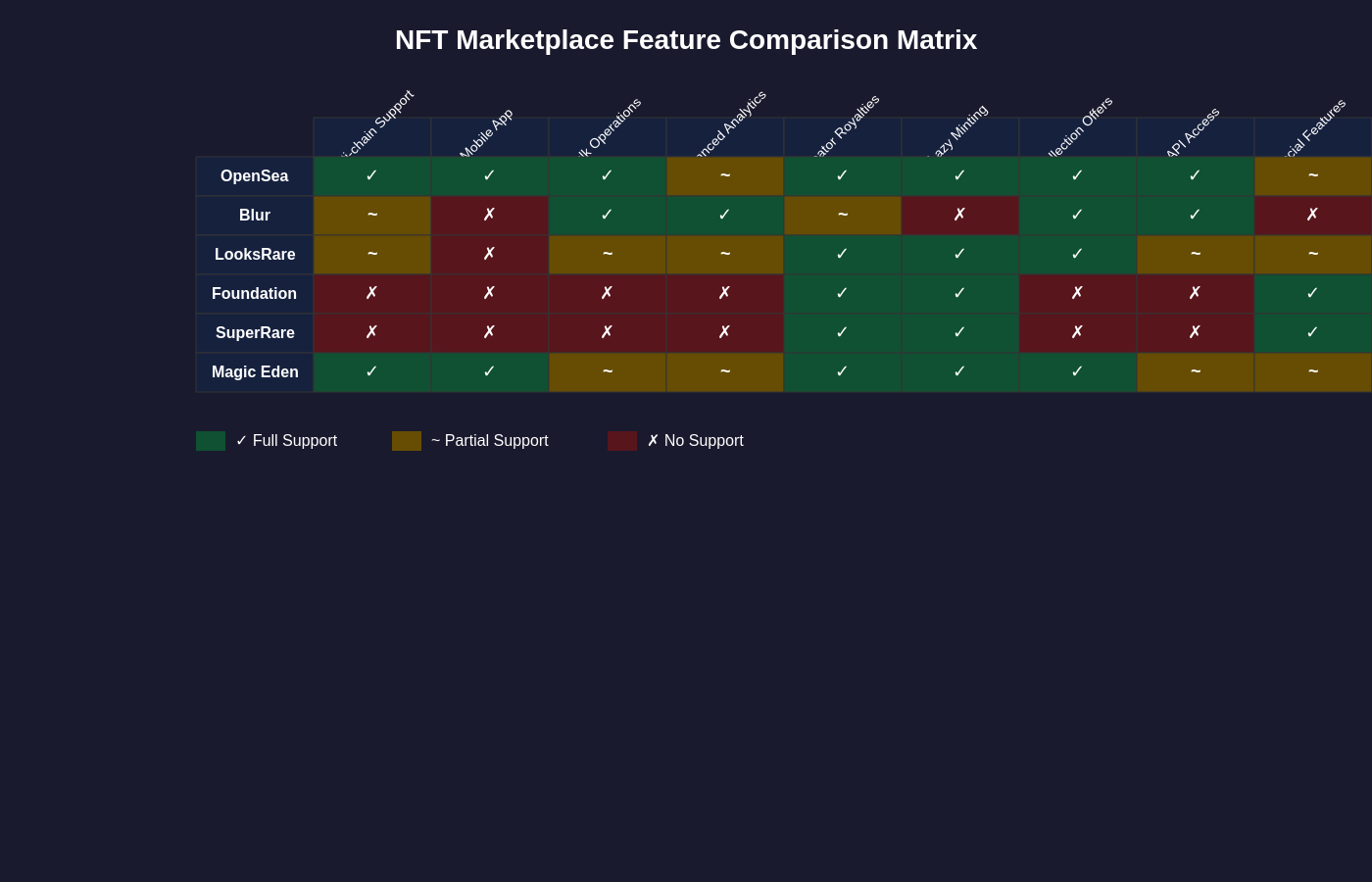Click the '✗ No Support' legend label
This screenshot has width=1372, height=882.
tap(695, 441)
